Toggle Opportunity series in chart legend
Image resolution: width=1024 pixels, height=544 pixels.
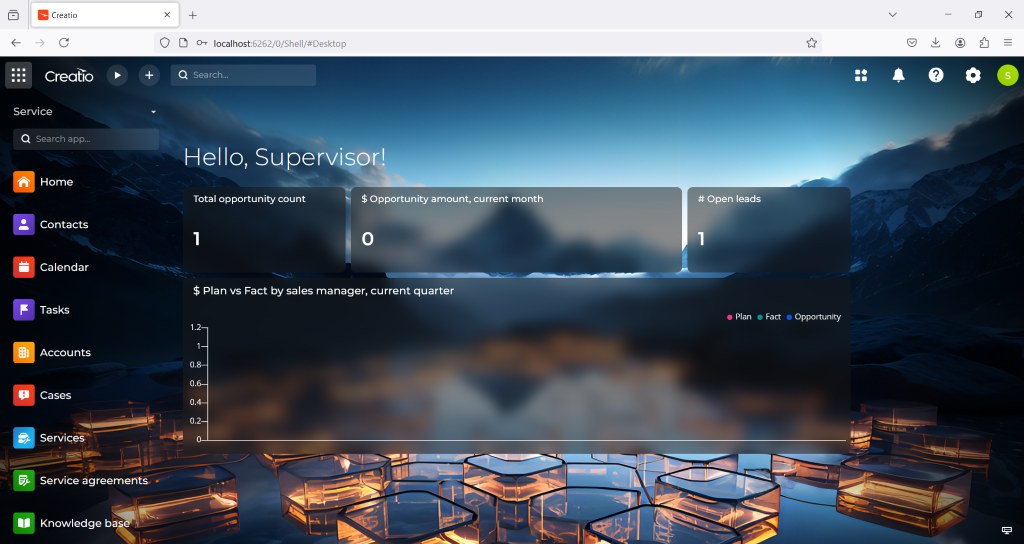pyautogui.click(x=814, y=317)
